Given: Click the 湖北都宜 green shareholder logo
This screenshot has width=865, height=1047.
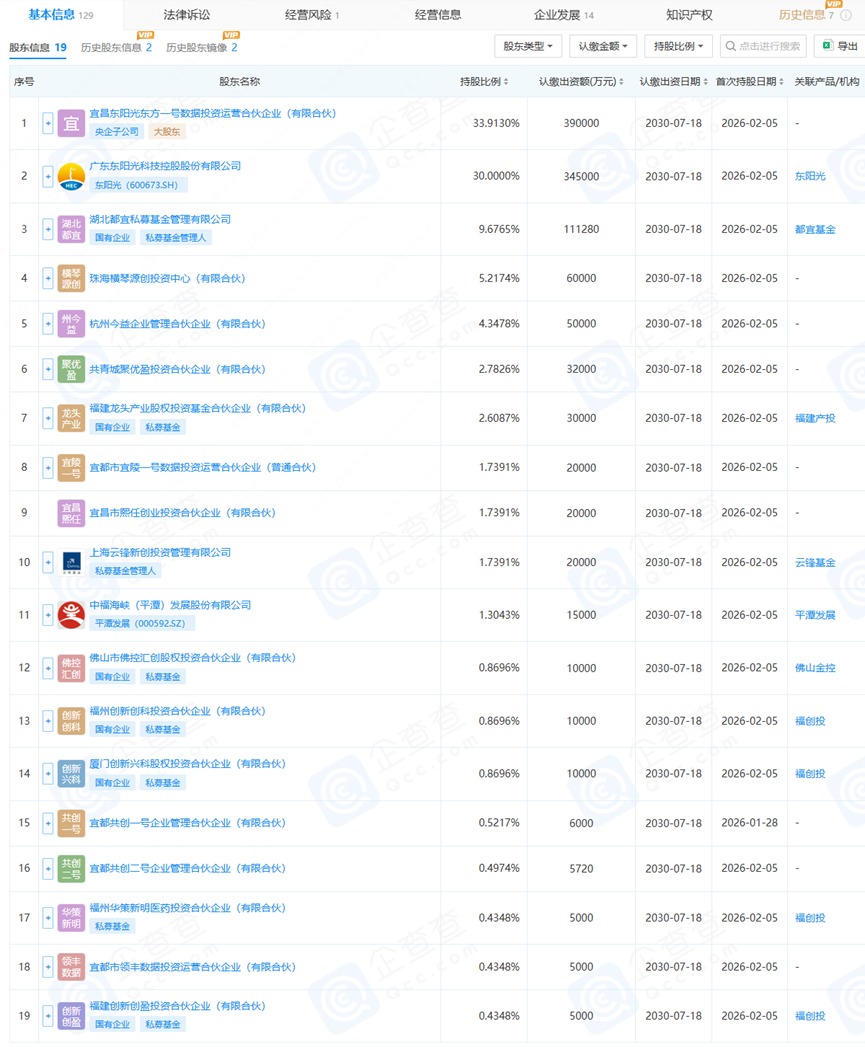Looking at the screenshot, I should [70, 226].
